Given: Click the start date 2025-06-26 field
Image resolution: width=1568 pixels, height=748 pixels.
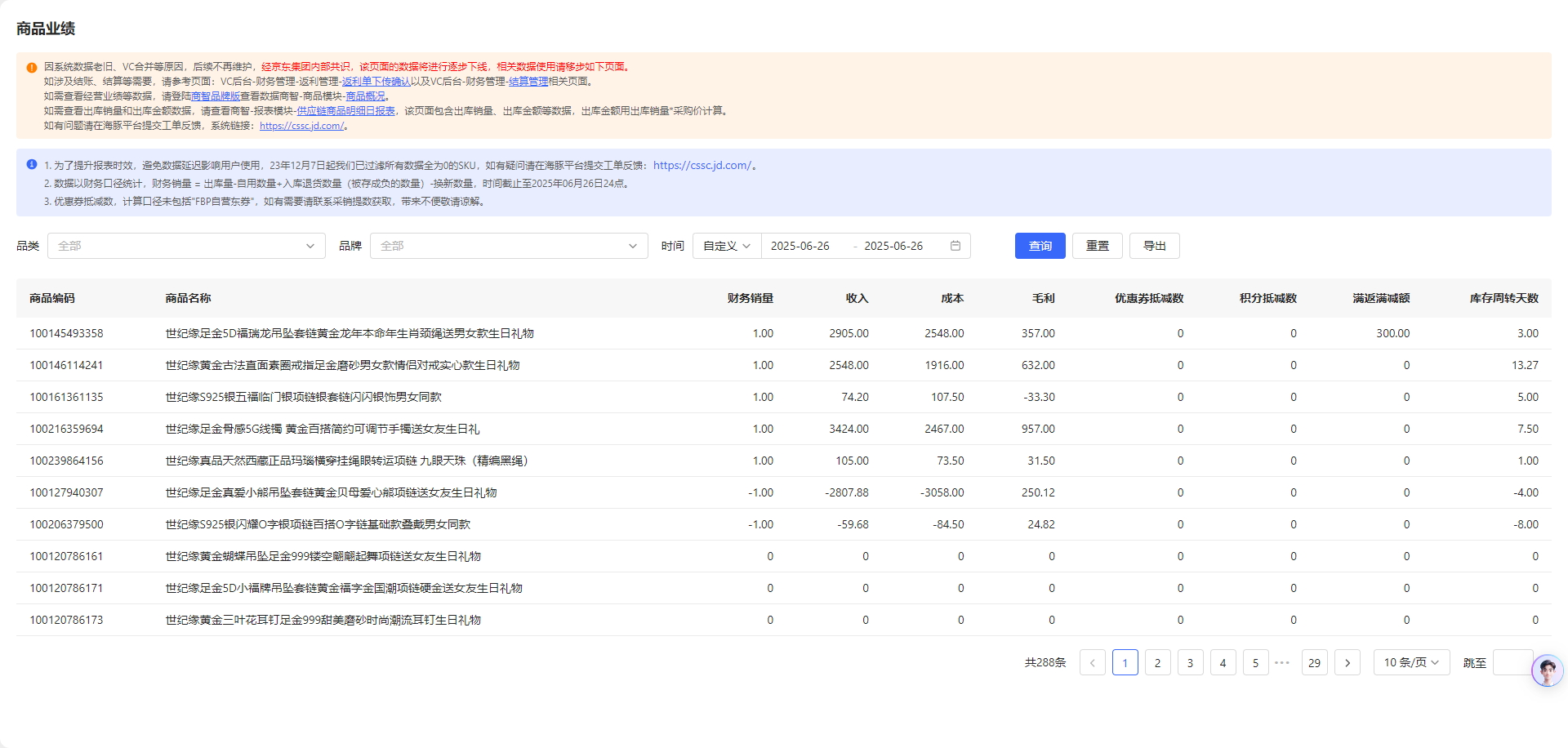Looking at the screenshot, I should [800, 246].
